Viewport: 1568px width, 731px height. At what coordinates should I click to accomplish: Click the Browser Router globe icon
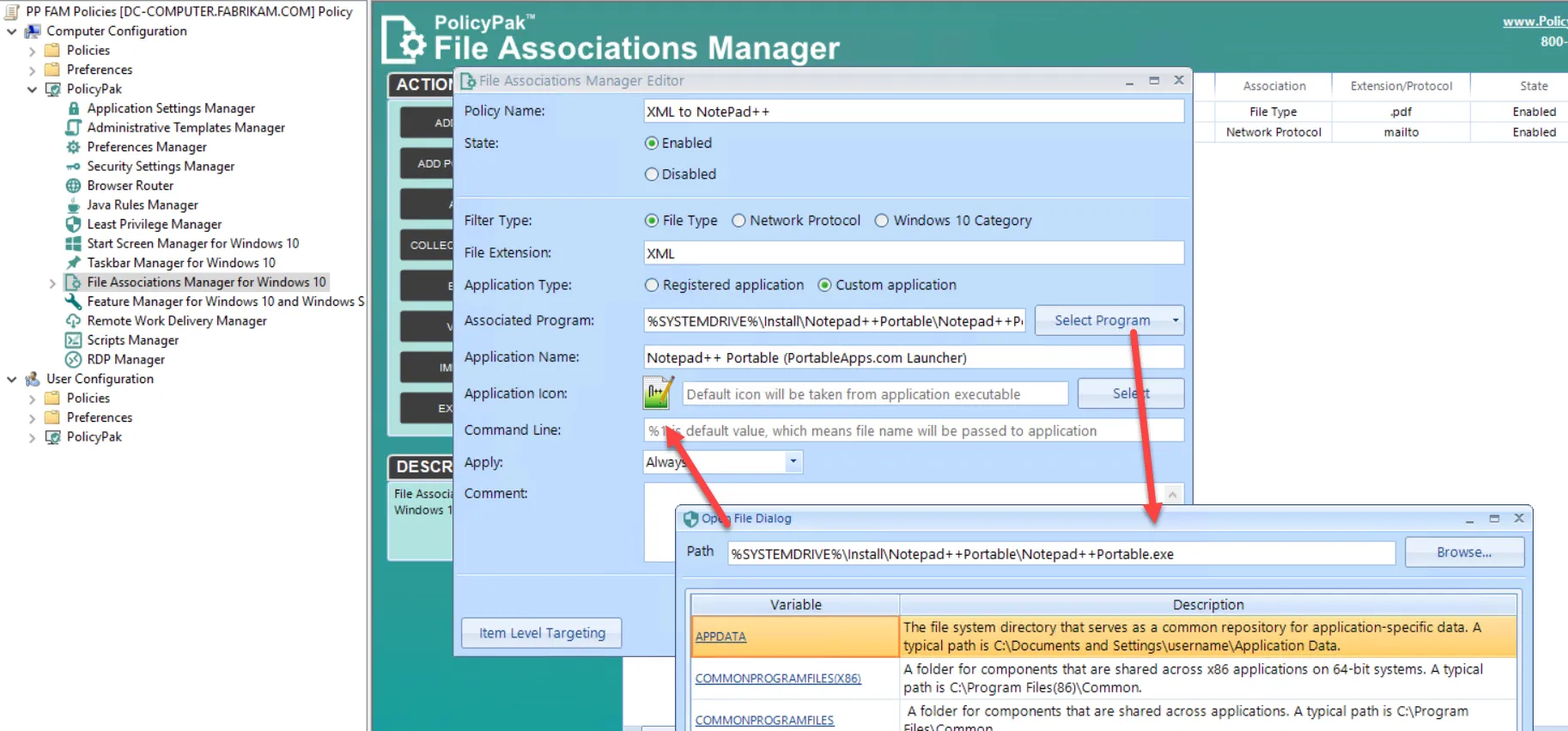tap(74, 186)
